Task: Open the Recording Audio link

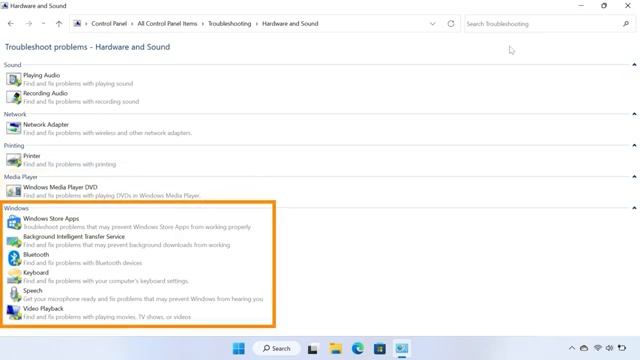Action: (x=45, y=93)
